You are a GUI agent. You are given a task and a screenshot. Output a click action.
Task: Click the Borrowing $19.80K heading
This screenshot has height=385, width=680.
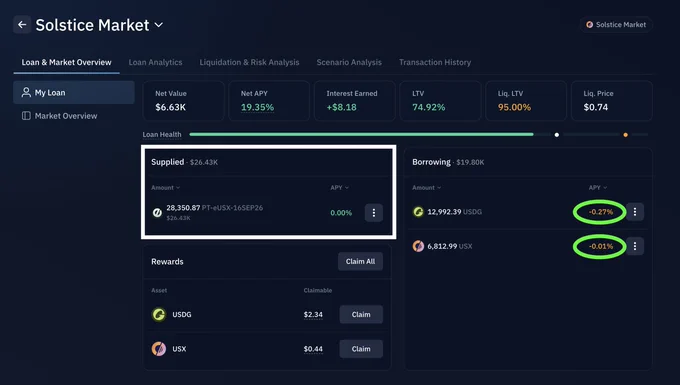[448, 162]
